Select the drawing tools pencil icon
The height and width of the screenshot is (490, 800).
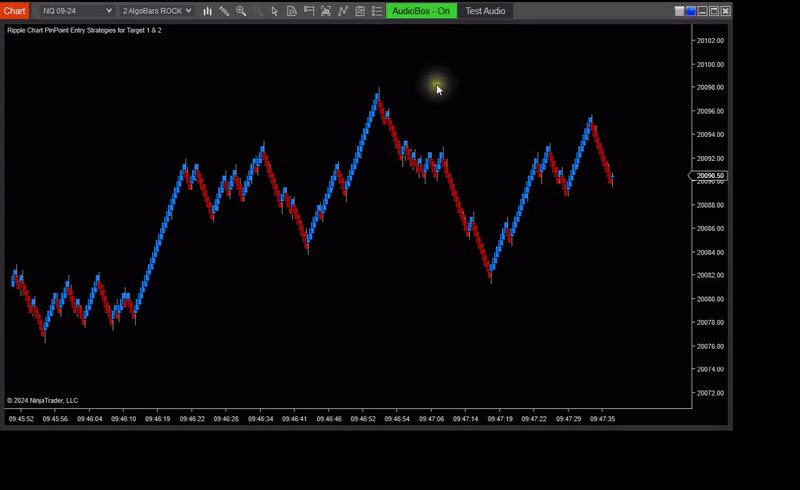coord(224,11)
